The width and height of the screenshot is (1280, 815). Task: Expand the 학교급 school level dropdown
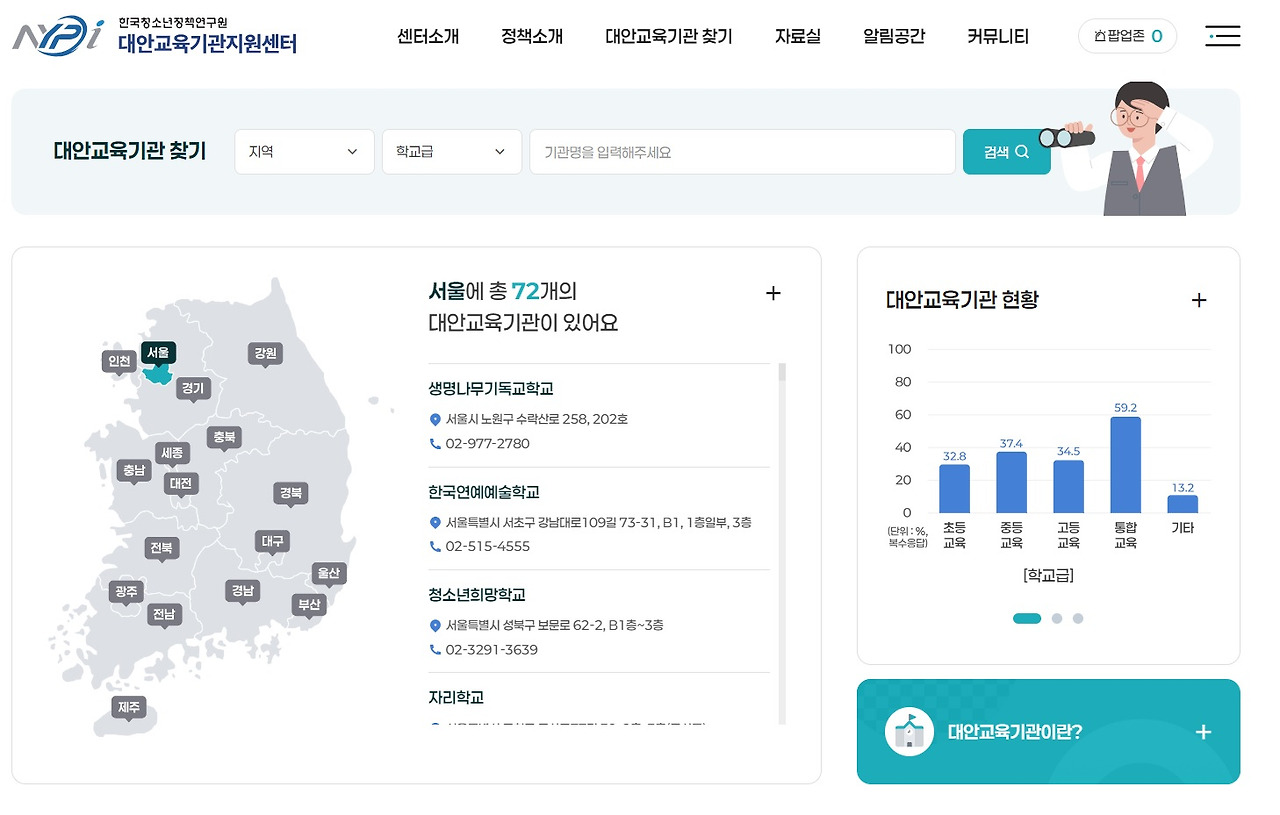[x=451, y=152]
